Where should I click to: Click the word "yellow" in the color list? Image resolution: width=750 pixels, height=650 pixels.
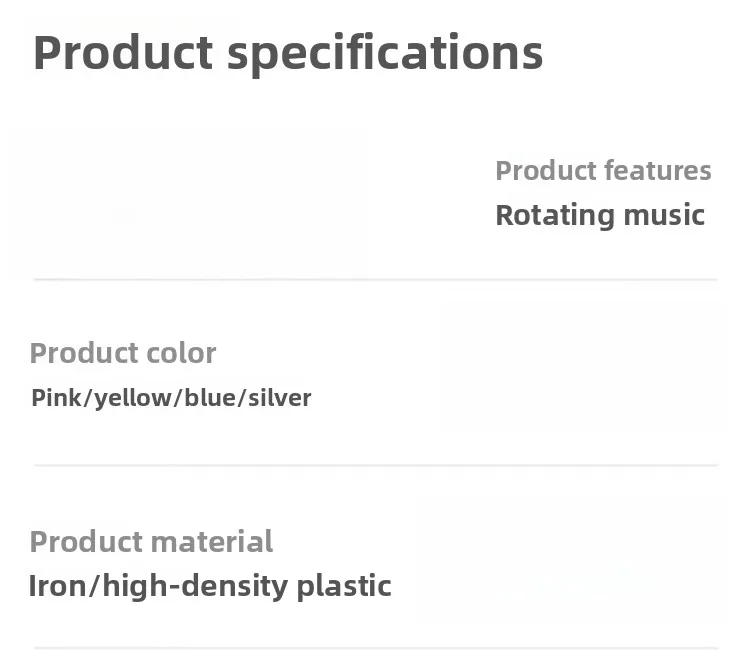point(133,398)
